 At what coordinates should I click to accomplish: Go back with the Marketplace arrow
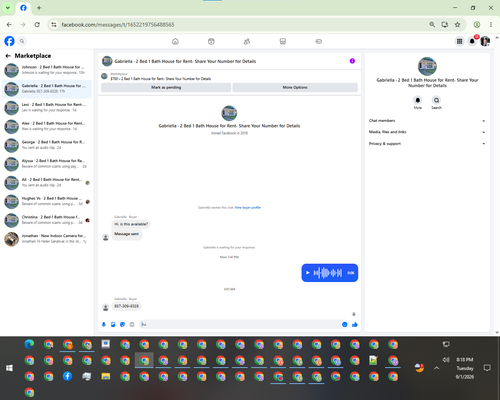(x=8, y=56)
